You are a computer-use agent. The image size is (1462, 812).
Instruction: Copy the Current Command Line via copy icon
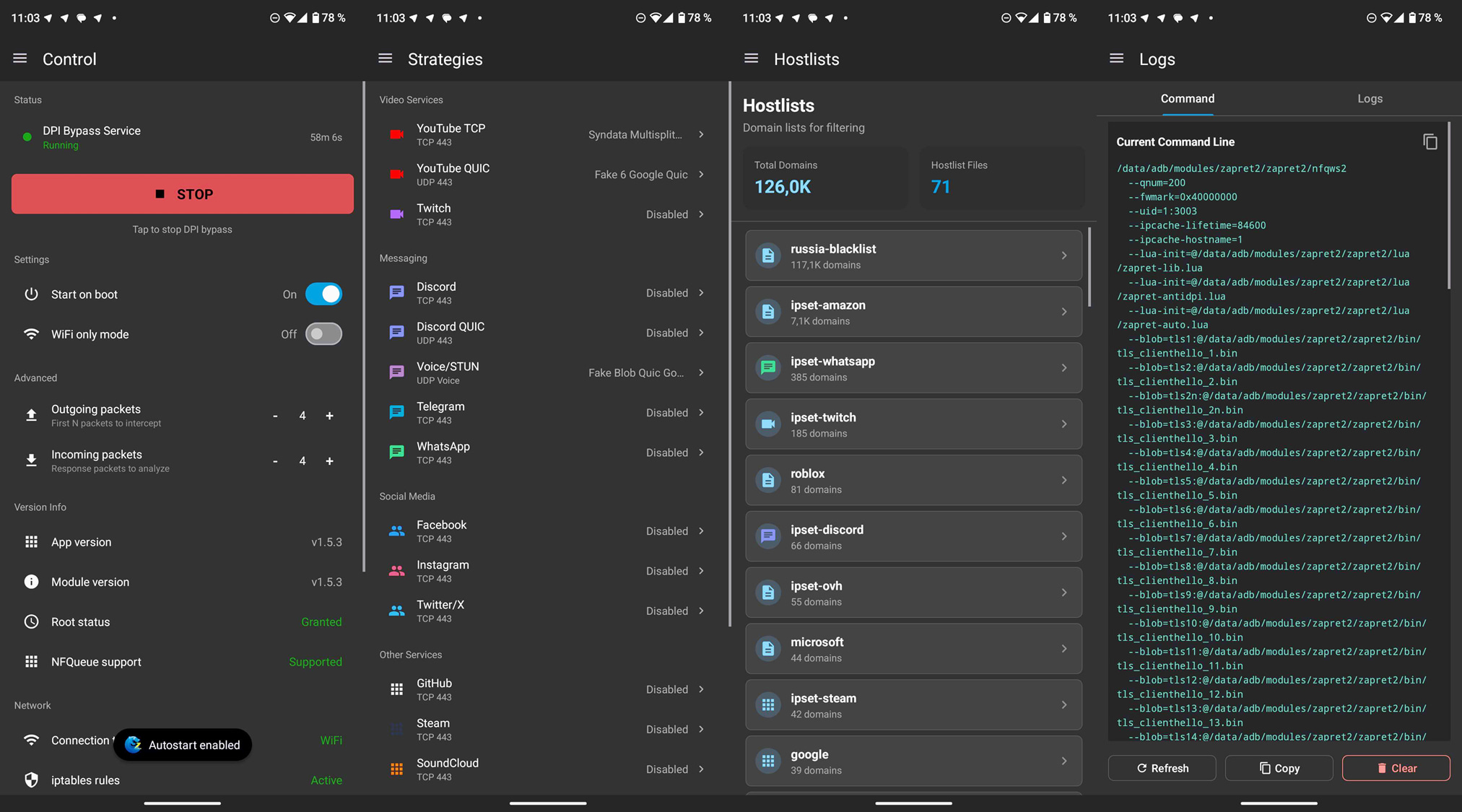click(x=1432, y=141)
